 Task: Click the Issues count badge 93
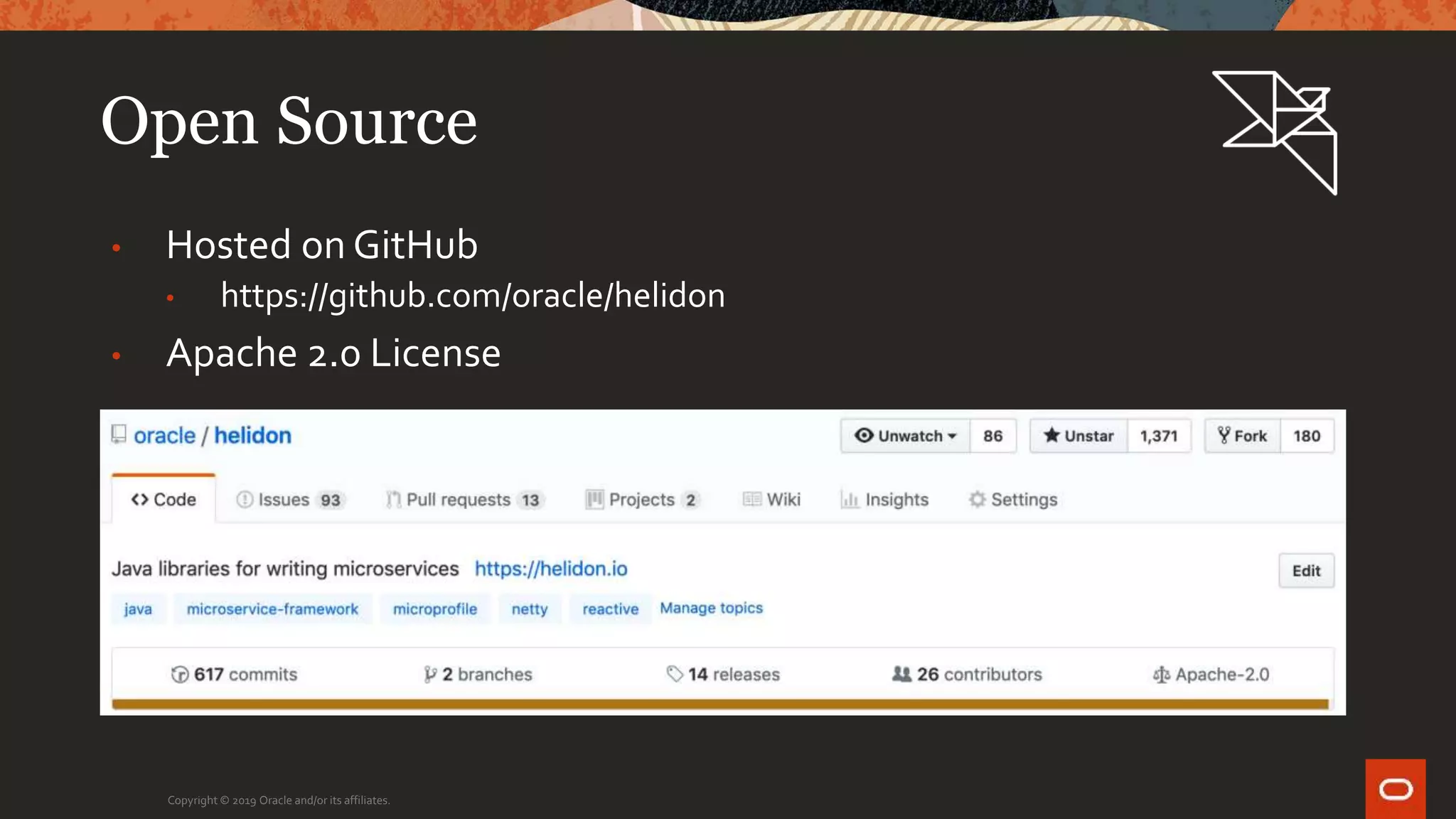coord(331,500)
